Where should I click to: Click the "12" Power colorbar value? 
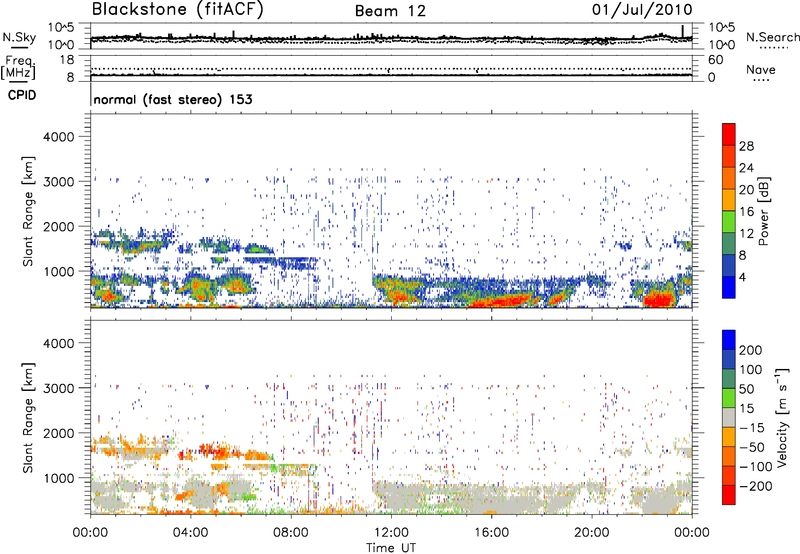pyautogui.click(x=746, y=233)
